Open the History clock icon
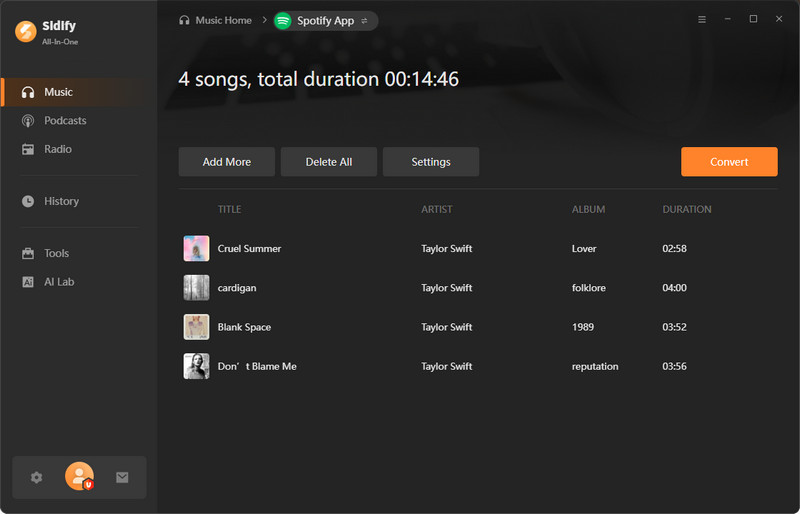Viewport: 800px width, 514px height. [x=28, y=201]
